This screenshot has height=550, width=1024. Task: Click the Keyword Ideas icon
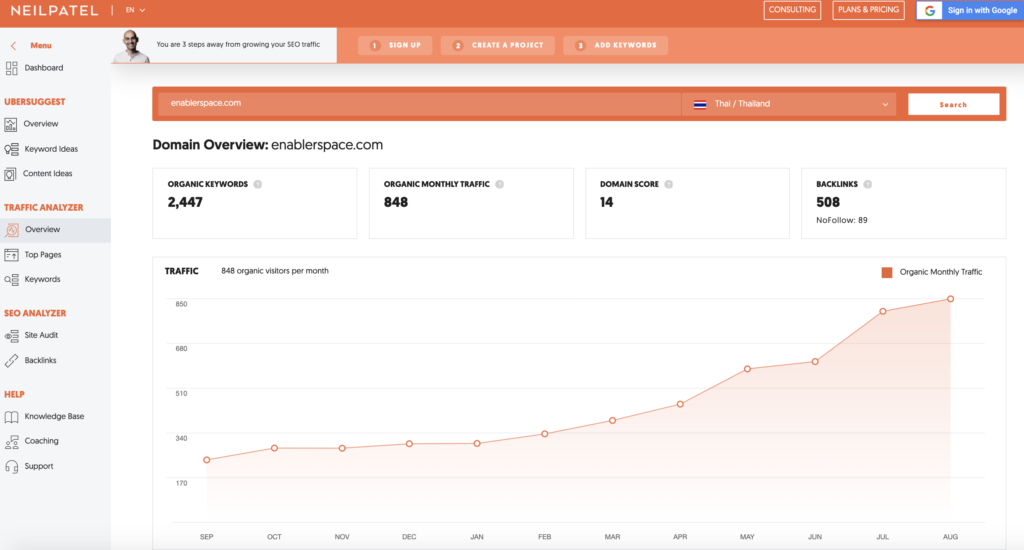coord(11,149)
